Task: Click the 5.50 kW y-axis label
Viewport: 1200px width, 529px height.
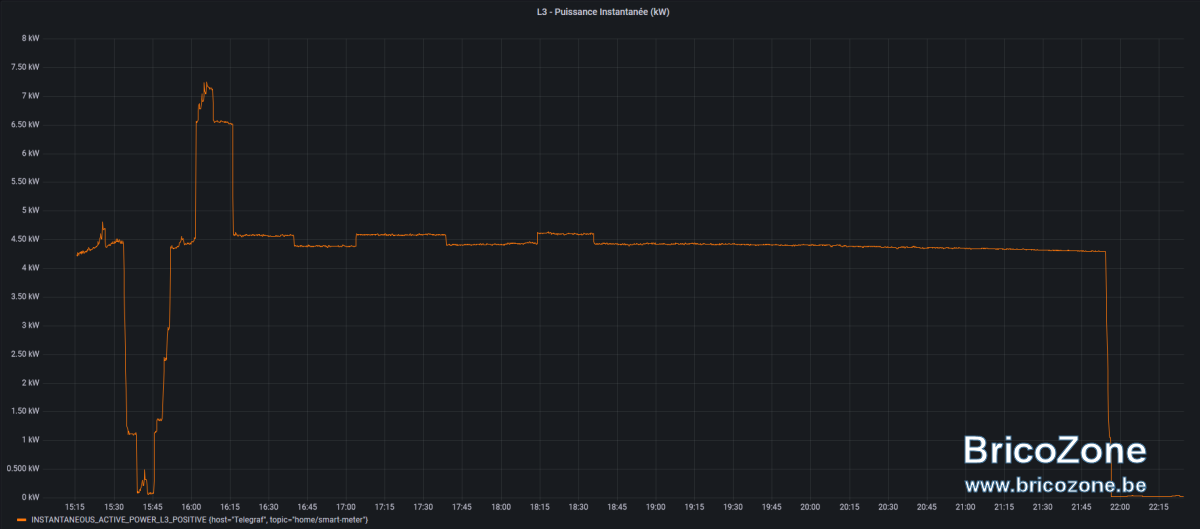Action: pyautogui.click(x=25, y=182)
